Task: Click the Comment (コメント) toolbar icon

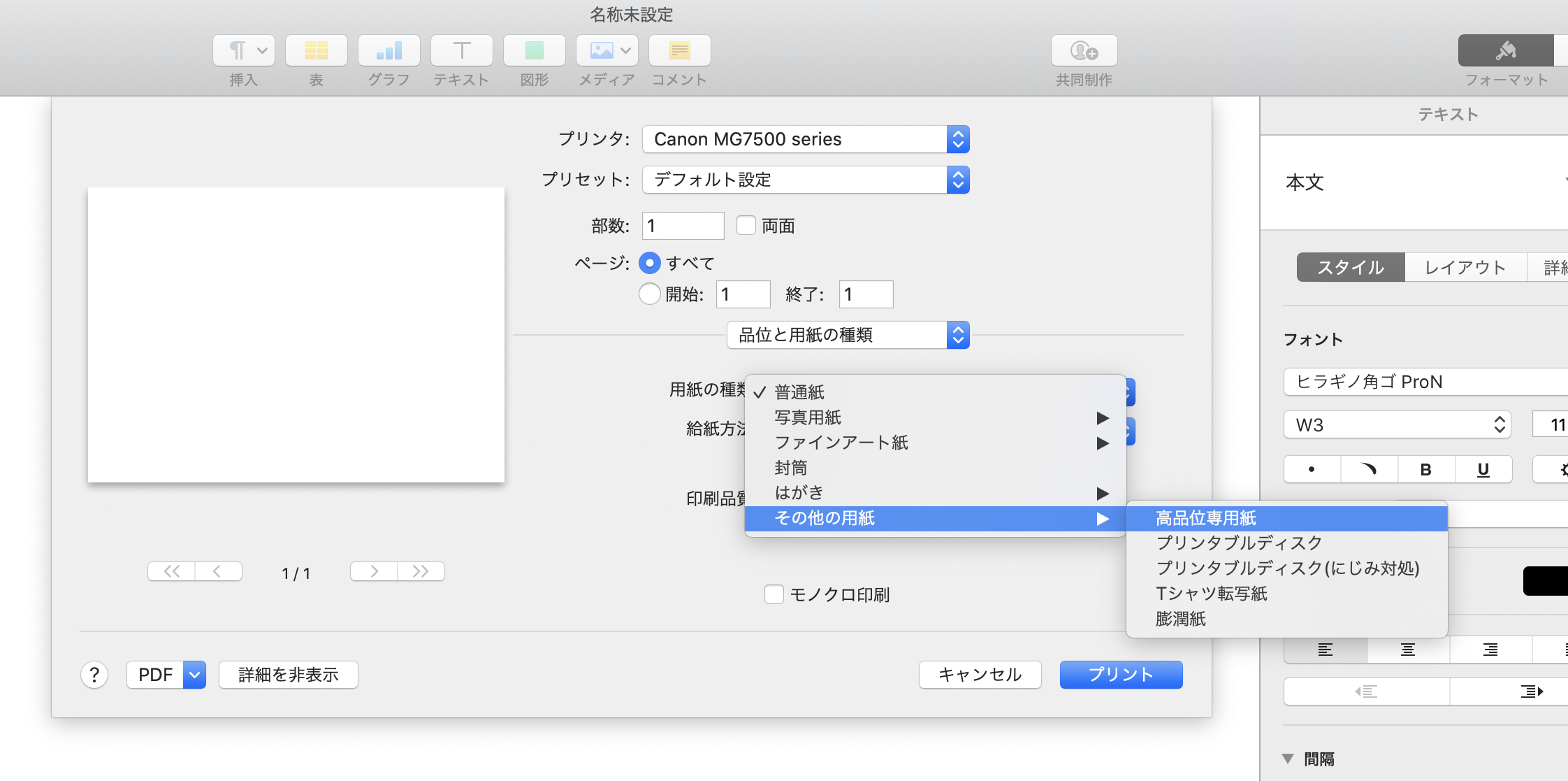Action: pyautogui.click(x=679, y=51)
